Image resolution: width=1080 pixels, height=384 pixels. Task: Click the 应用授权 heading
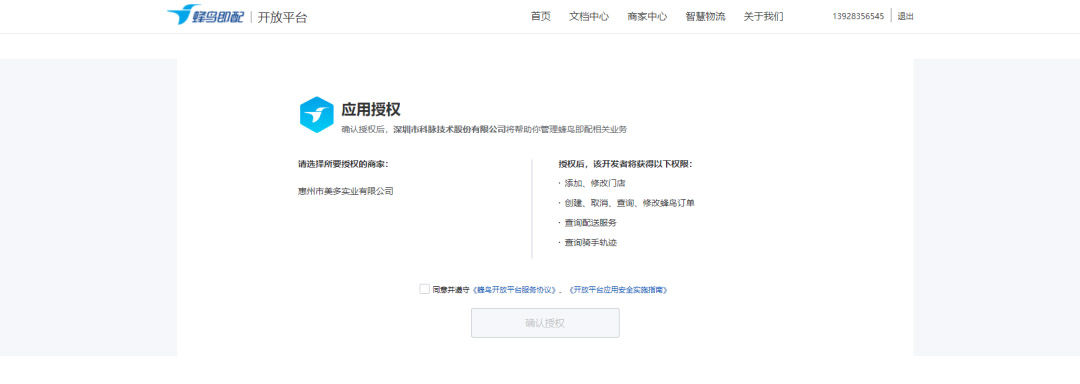(x=371, y=109)
